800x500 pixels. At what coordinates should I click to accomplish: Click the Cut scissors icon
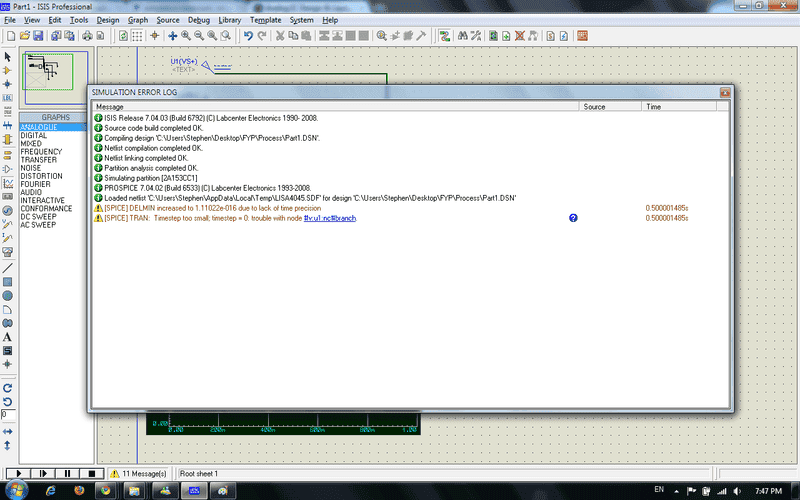click(280, 36)
